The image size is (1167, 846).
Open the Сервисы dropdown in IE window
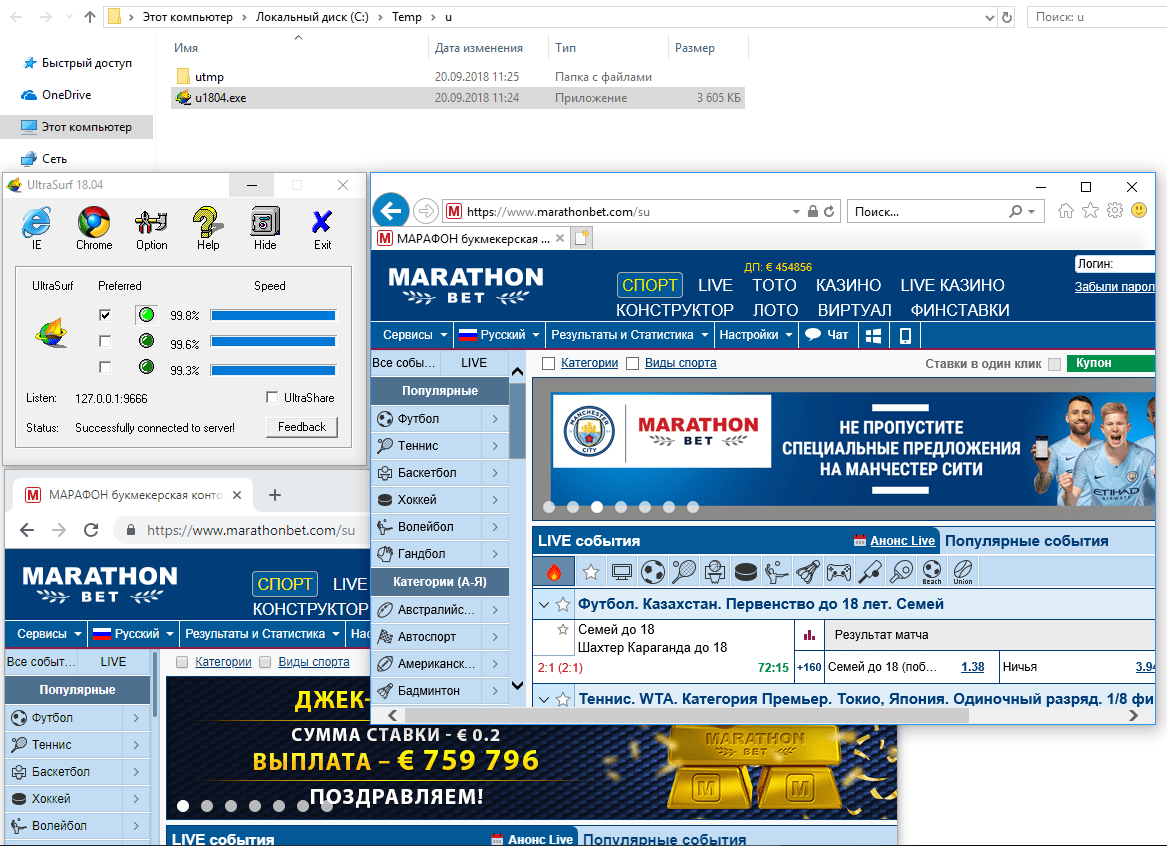point(411,335)
